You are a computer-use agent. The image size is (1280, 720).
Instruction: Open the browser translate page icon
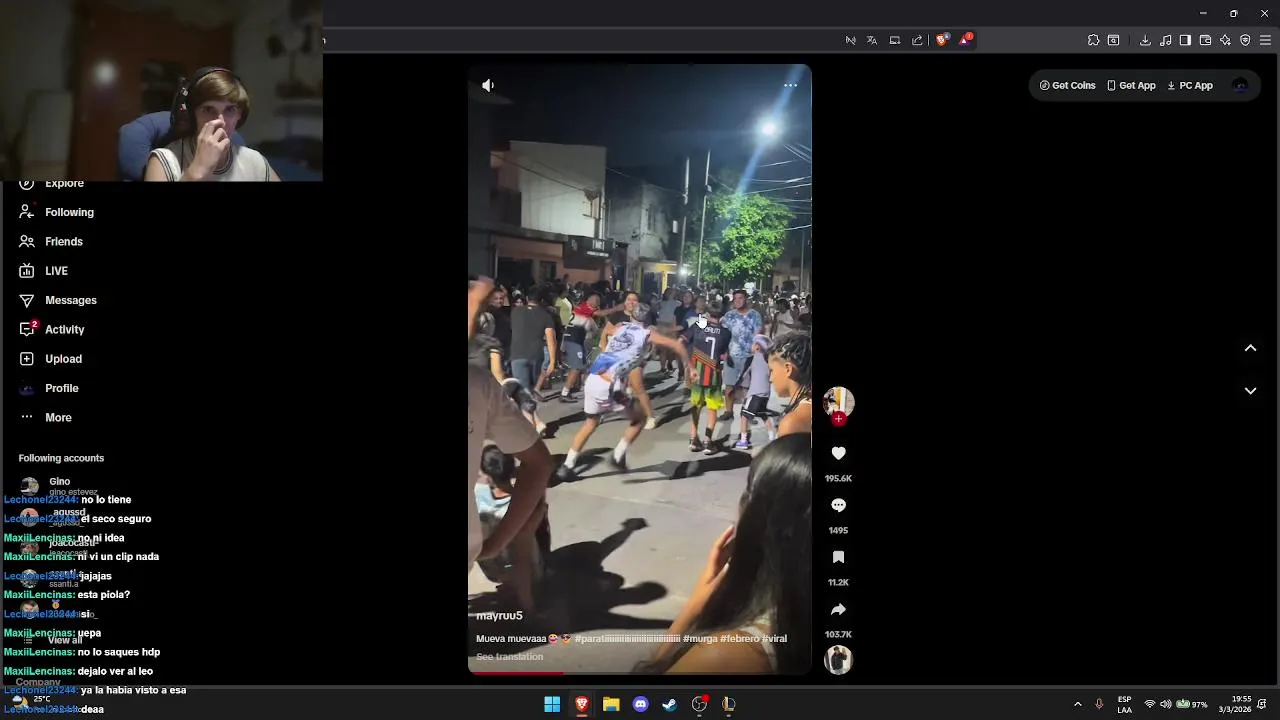pos(872,40)
